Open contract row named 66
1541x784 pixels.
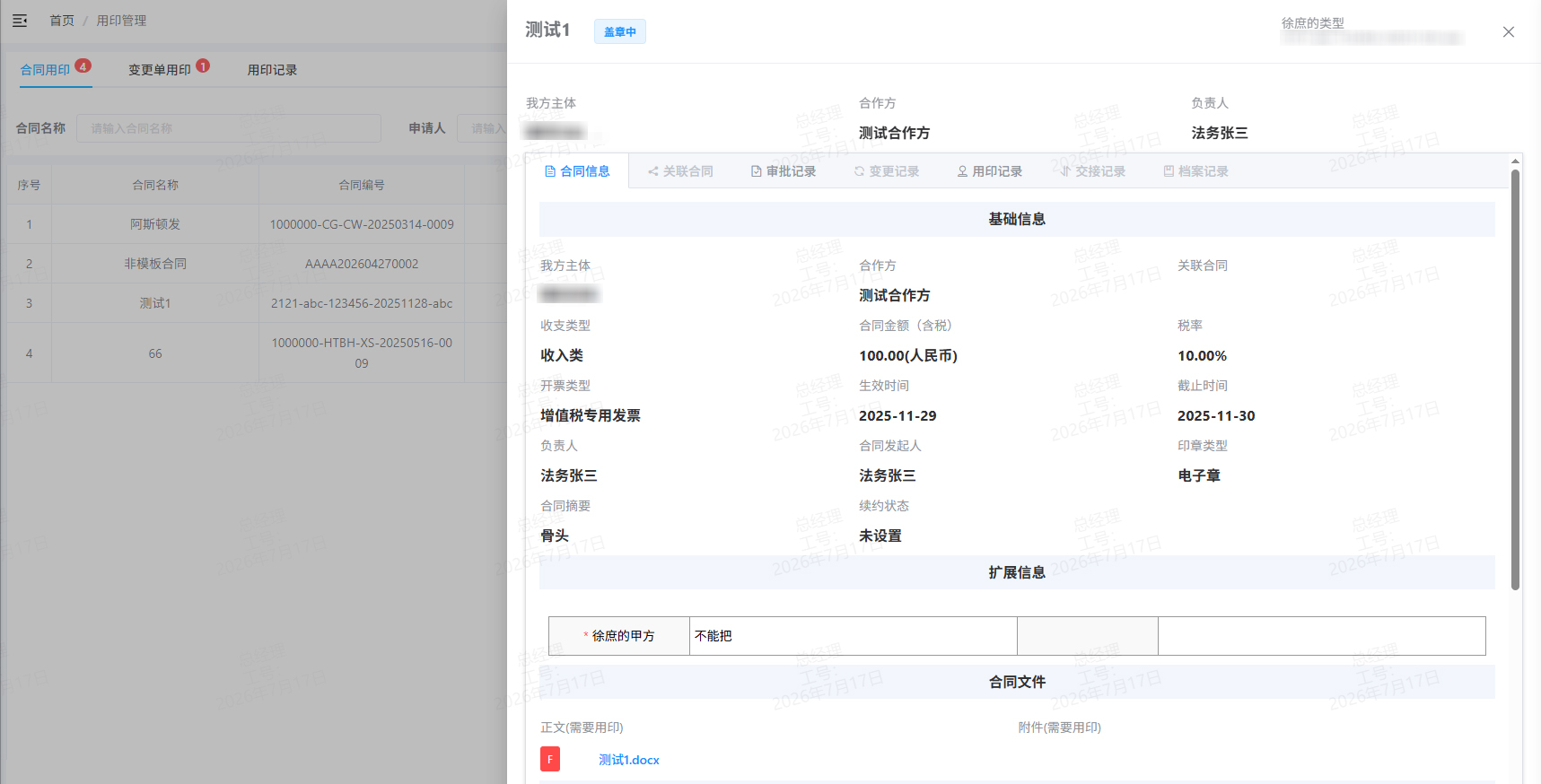click(155, 353)
